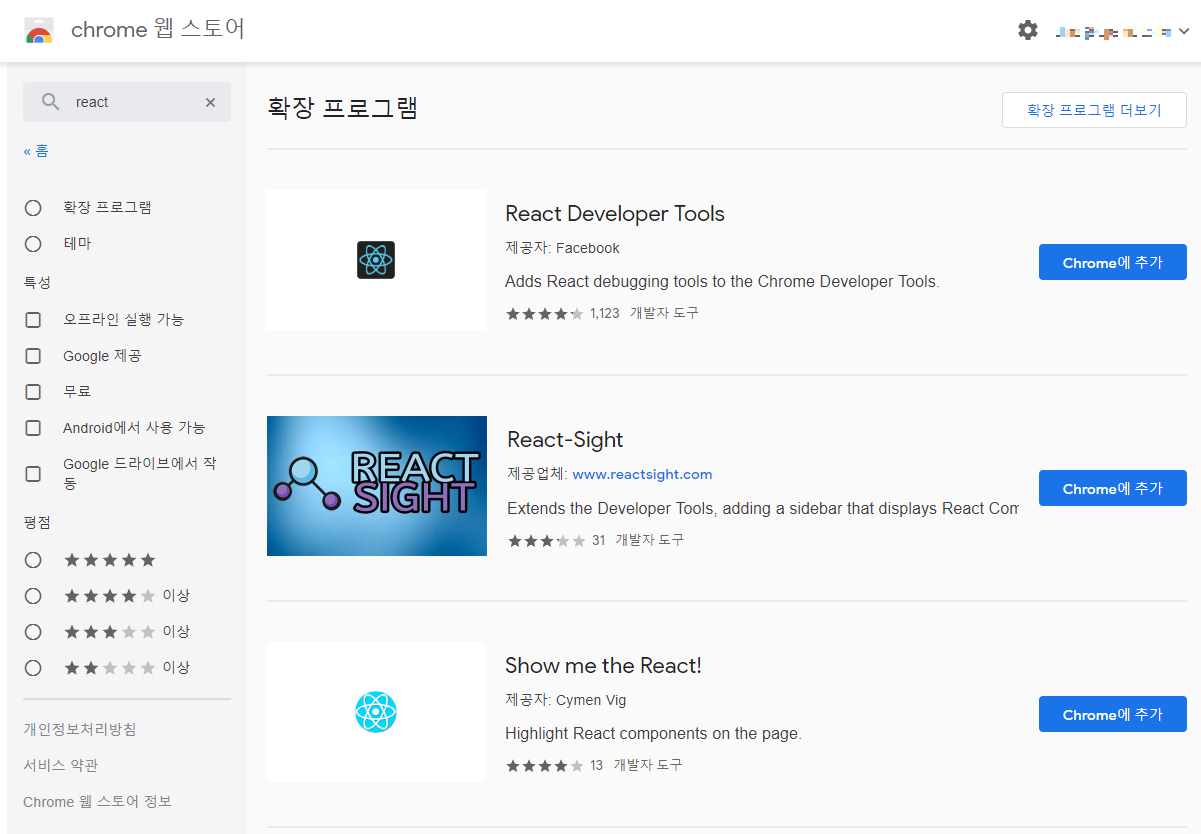1201x834 pixels.
Task: Add React-Sight to Chrome
Action: (1113, 488)
